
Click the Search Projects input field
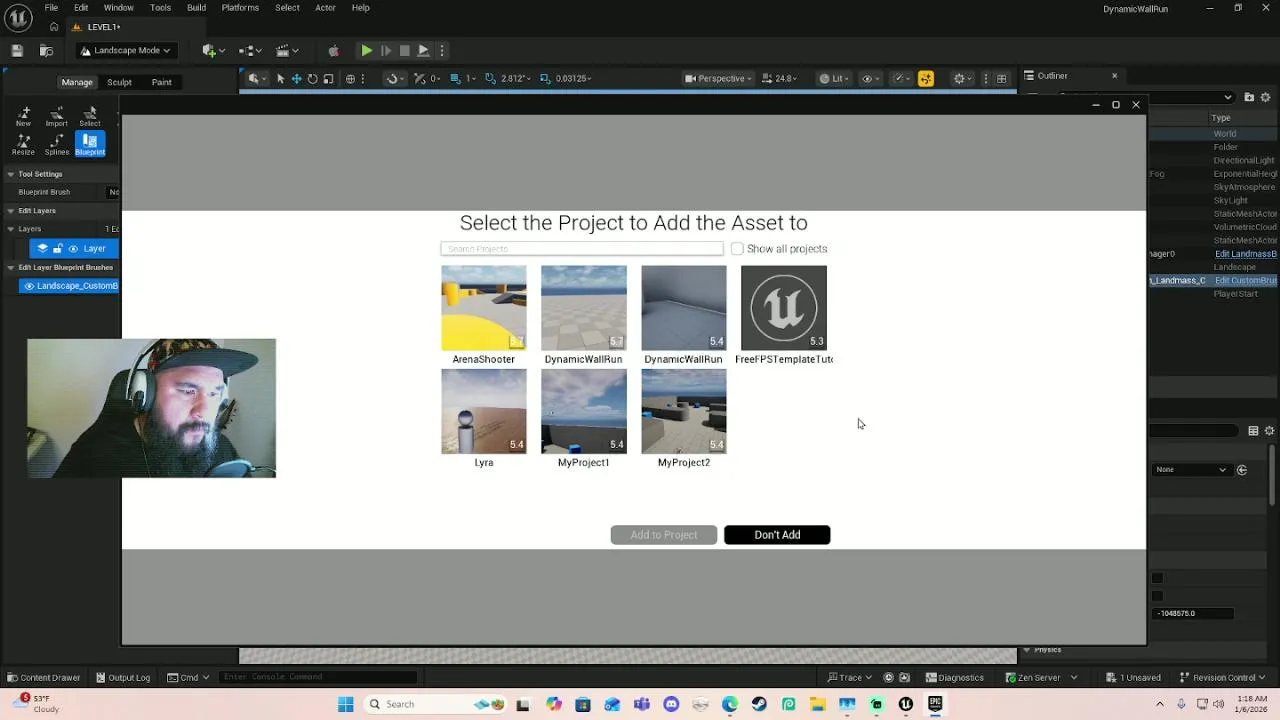(582, 248)
